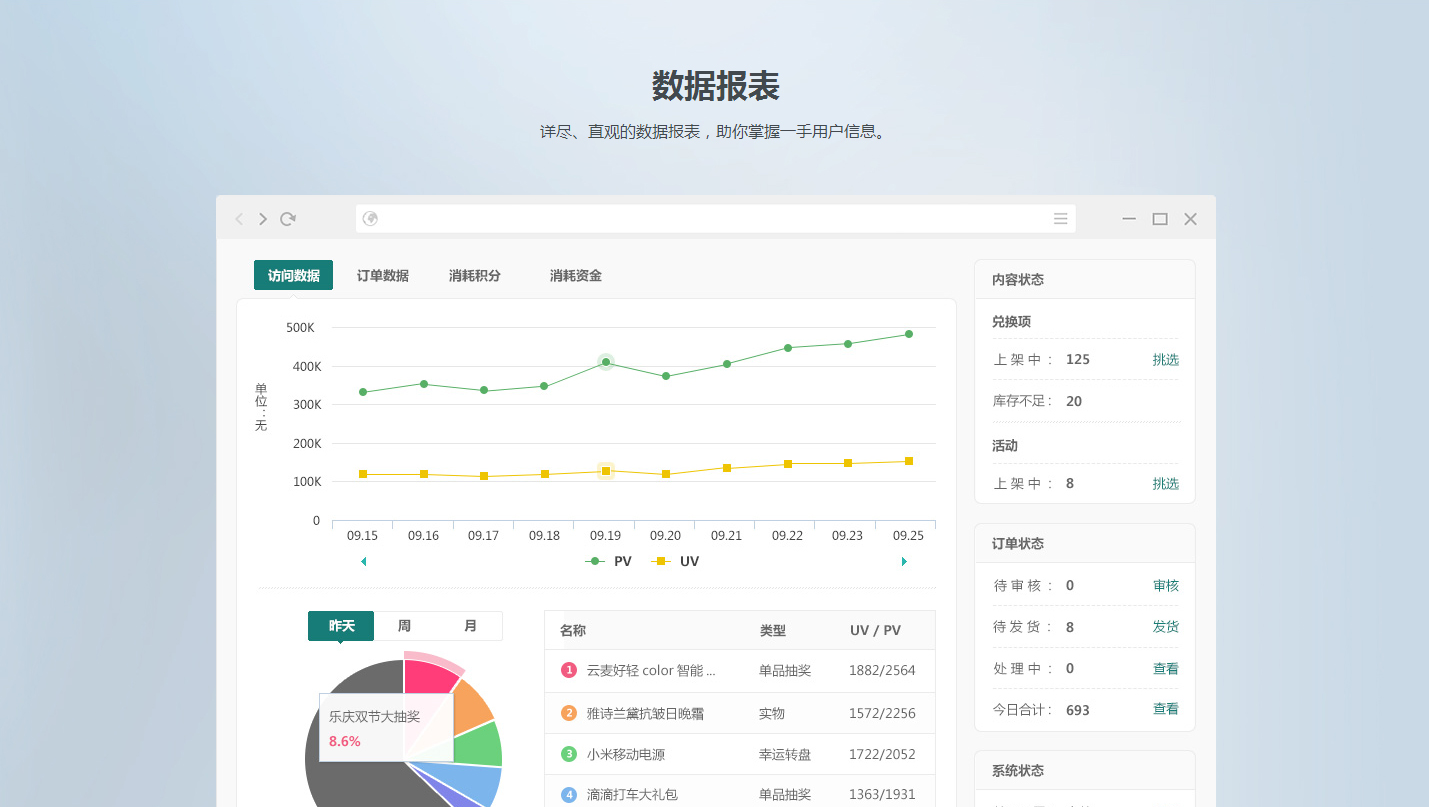
Task: Click the 发货 link for 待发货
Action: pos(1166,627)
